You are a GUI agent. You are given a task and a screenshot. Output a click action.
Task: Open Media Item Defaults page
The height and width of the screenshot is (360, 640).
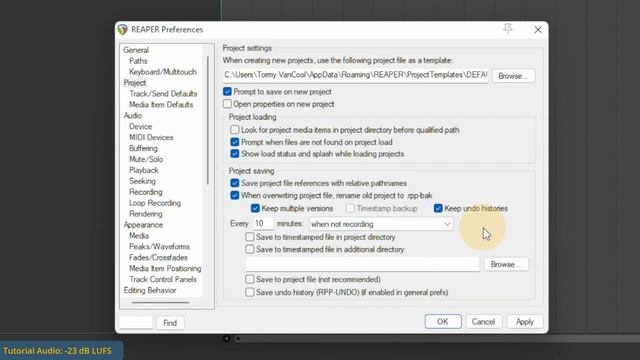[161, 104]
